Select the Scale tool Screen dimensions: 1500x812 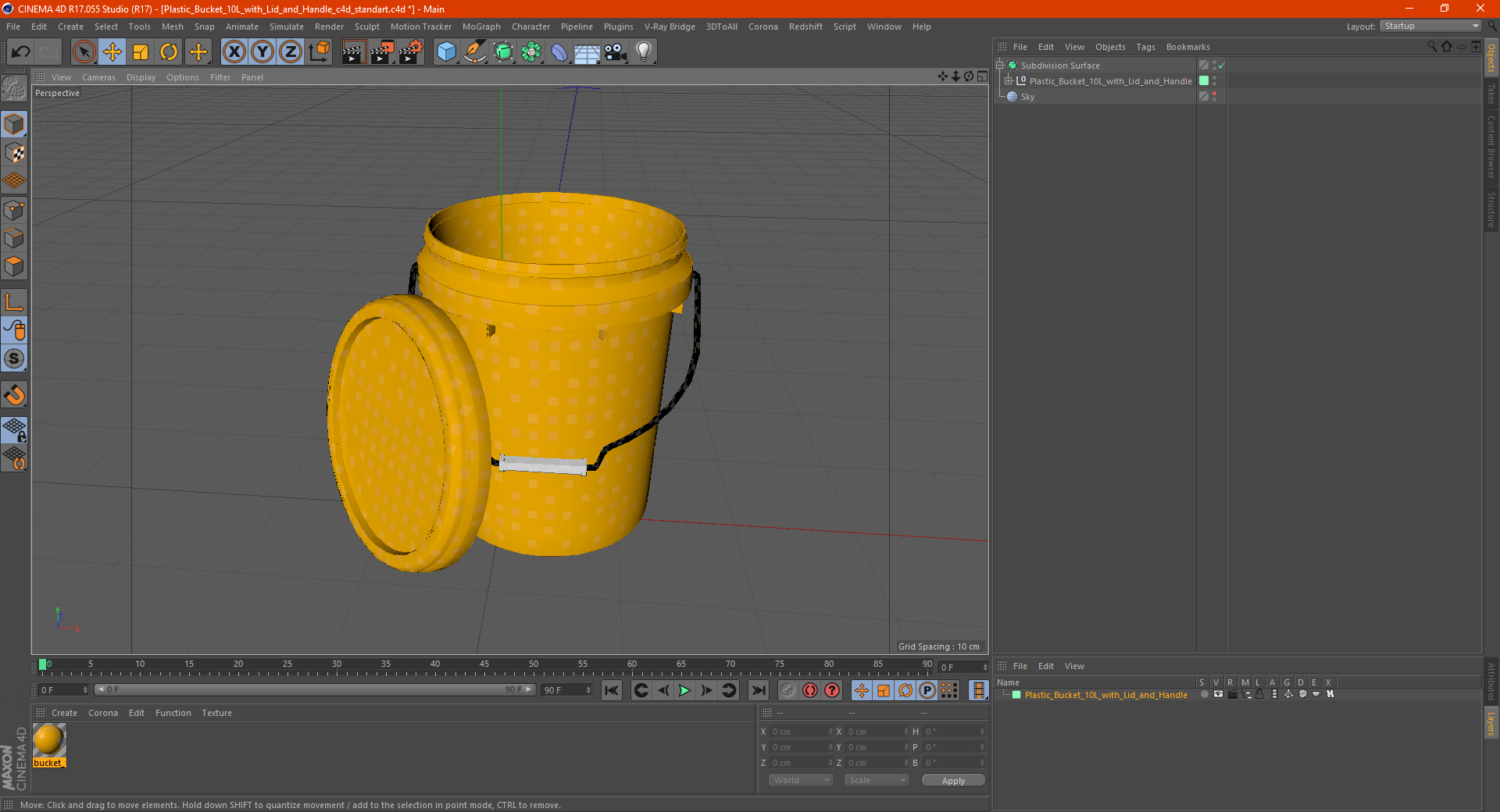point(141,52)
